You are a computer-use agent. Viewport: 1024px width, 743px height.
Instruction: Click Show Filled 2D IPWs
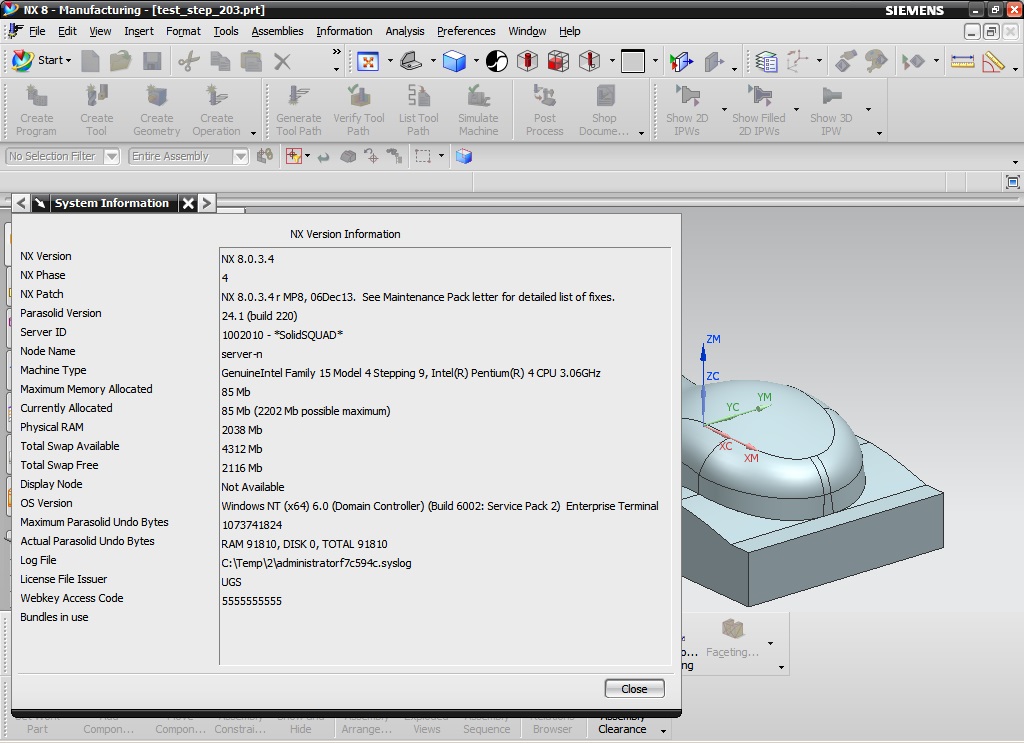pyautogui.click(x=759, y=110)
